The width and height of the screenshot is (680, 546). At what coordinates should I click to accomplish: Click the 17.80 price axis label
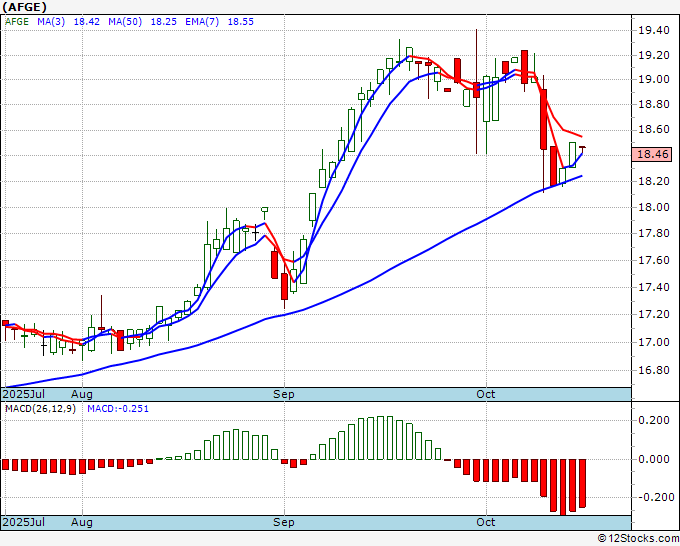pos(654,233)
